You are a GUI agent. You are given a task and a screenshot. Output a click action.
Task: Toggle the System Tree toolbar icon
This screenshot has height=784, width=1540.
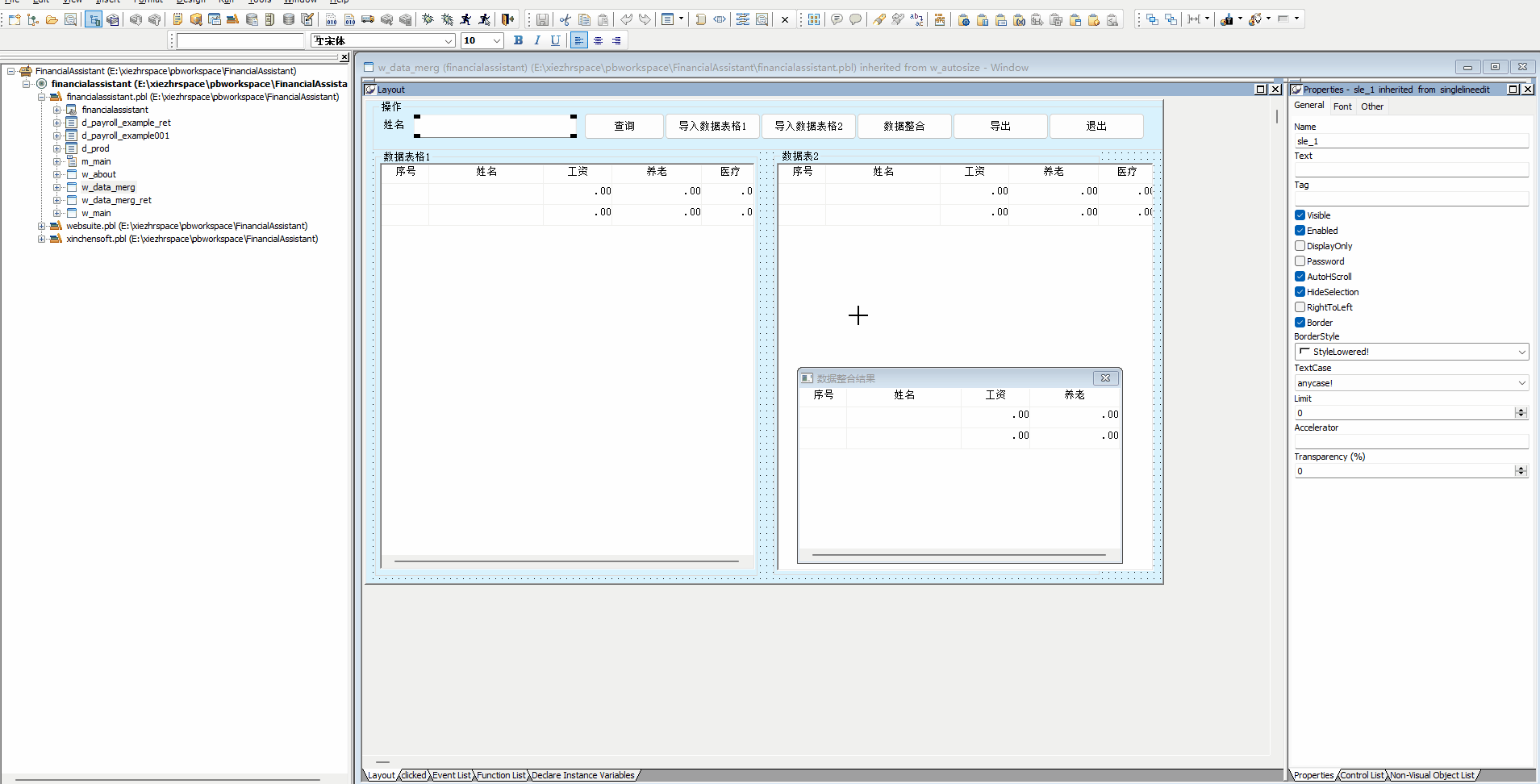(94, 19)
